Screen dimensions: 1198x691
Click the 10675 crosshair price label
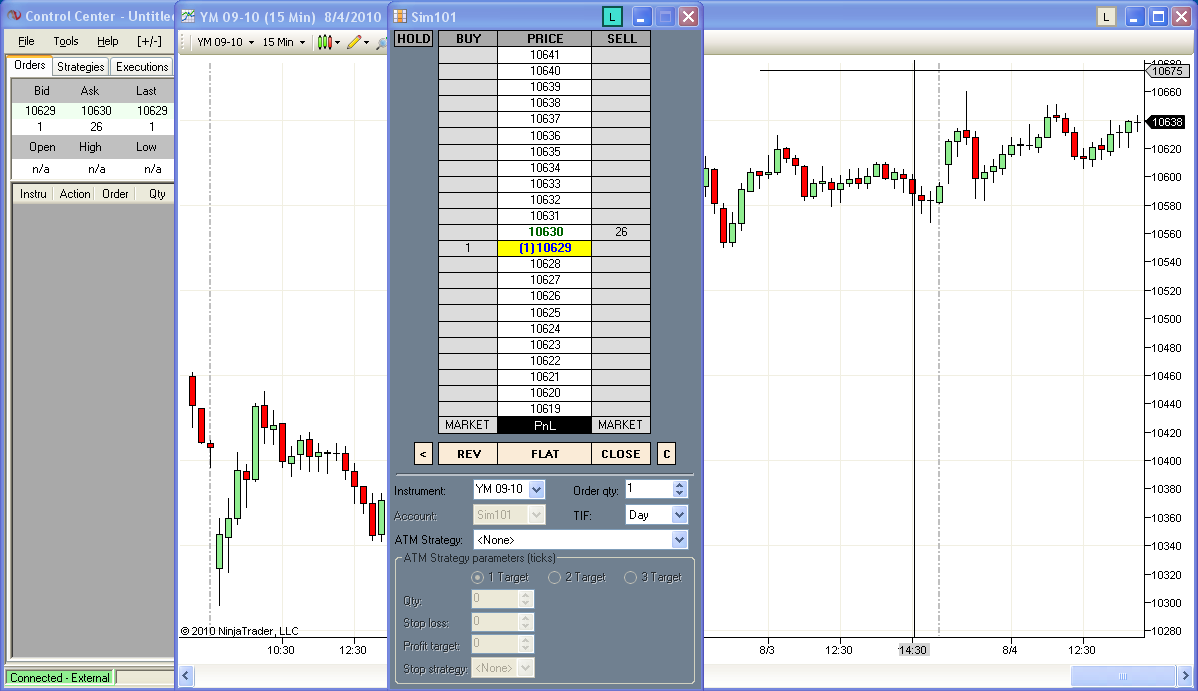tap(1167, 71)
